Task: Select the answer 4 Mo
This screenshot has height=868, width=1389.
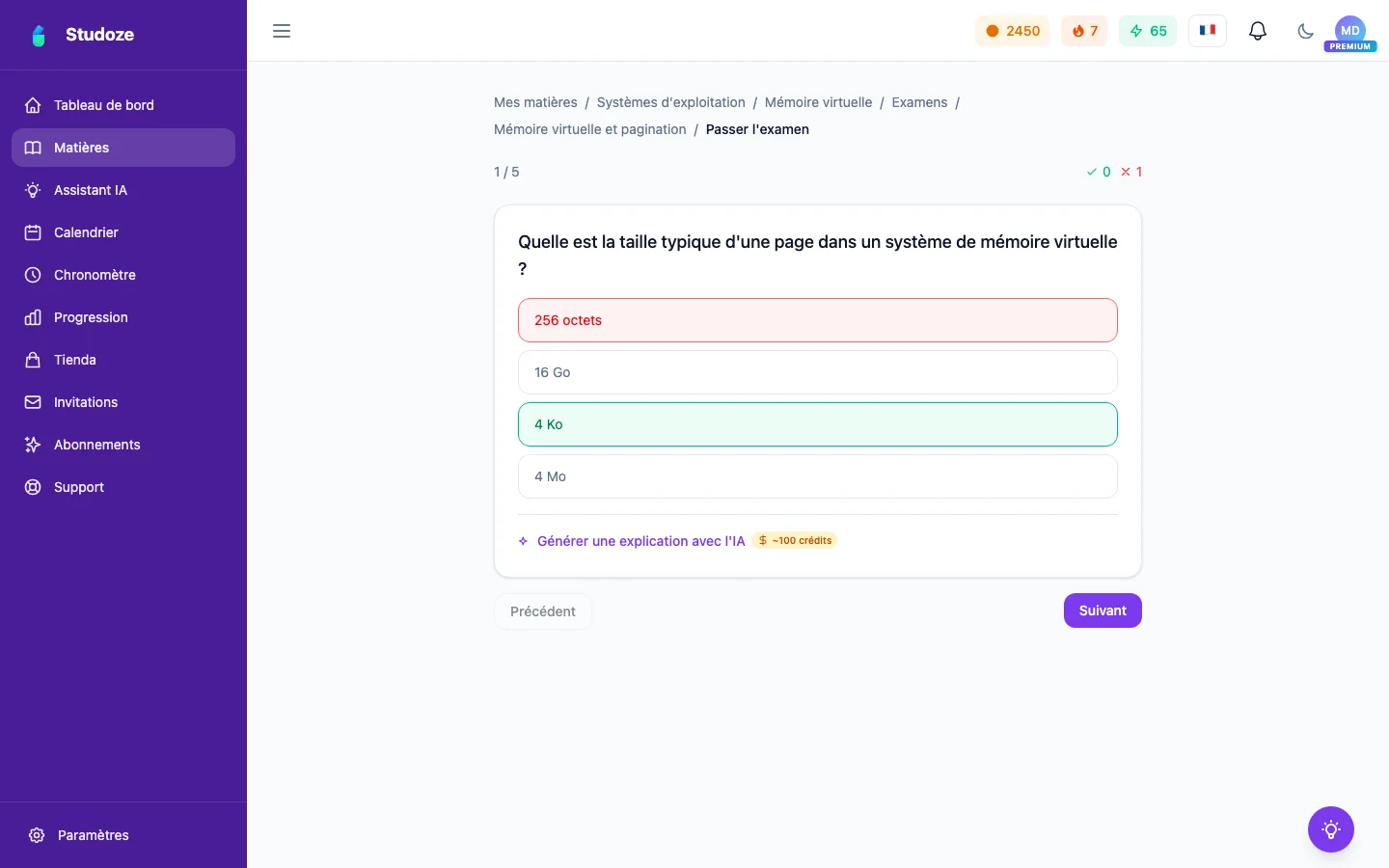Action: click(818, 476)
